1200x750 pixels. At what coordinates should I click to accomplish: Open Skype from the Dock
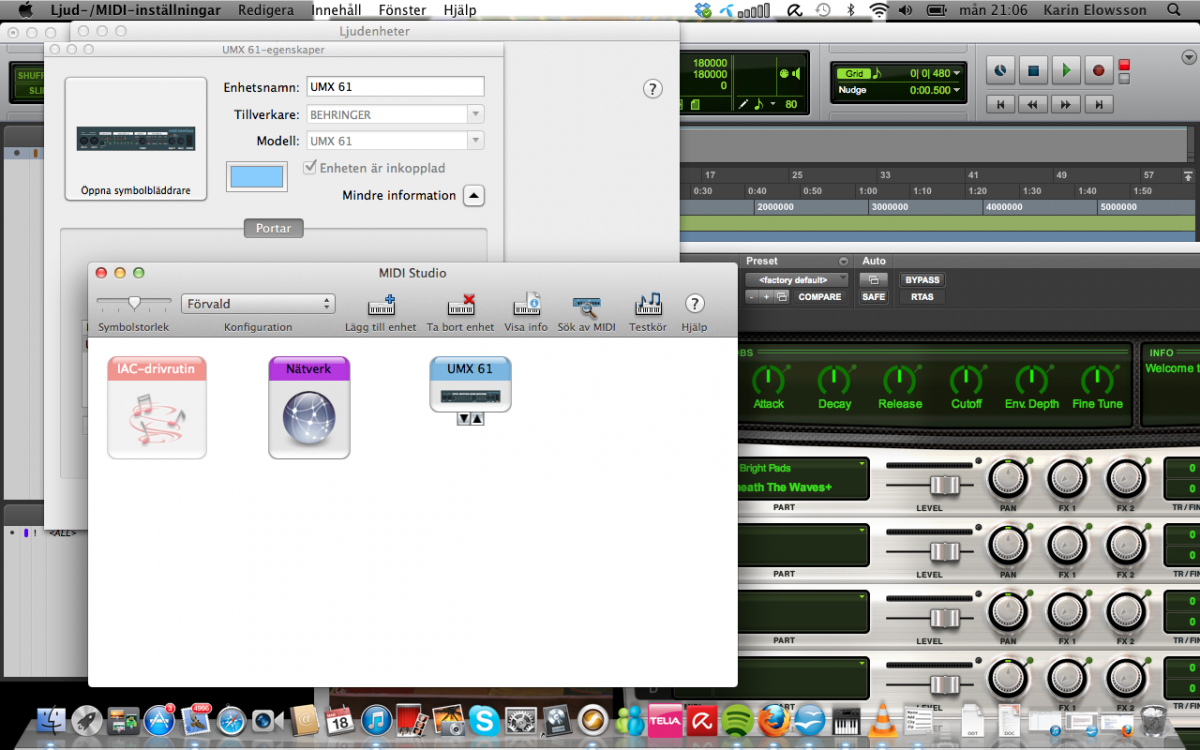pyautogui.click(x=484, y=719)
